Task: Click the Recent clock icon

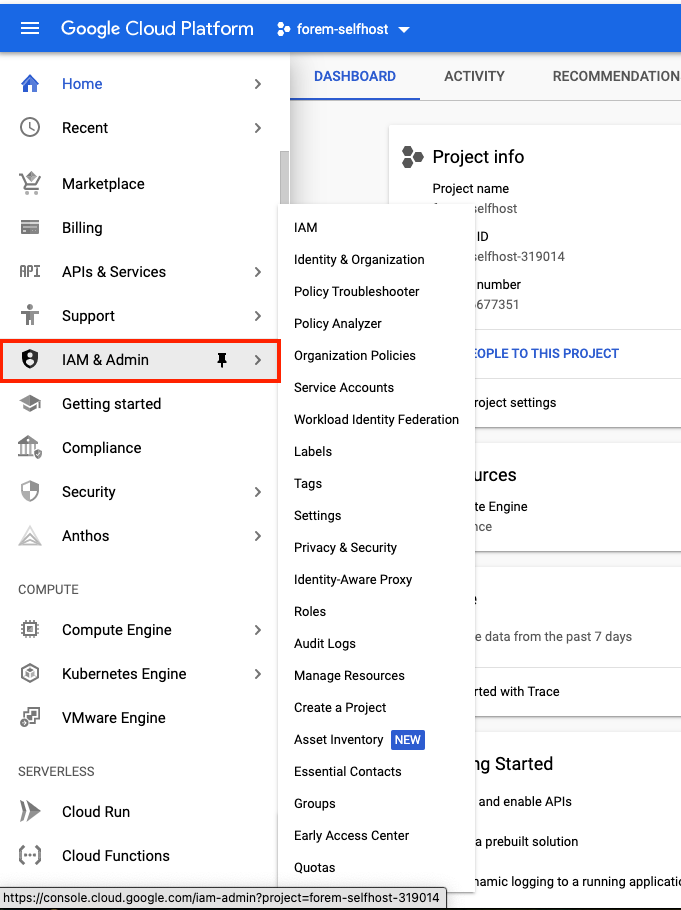Action: 30,128
